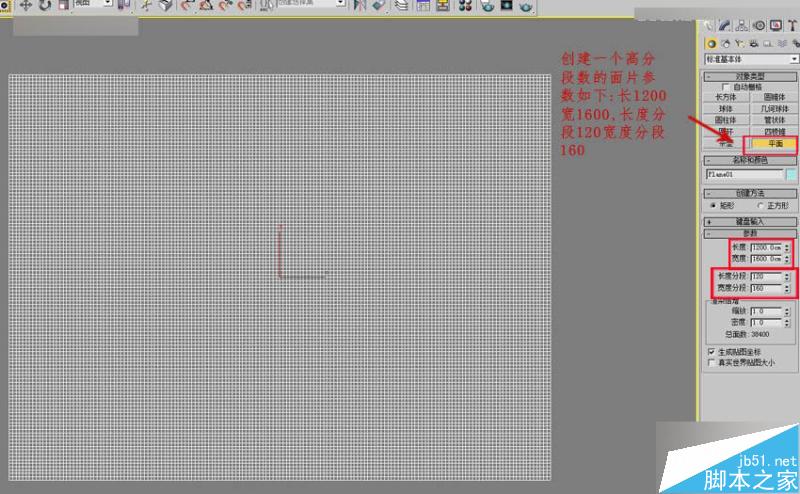Toggle the 3D Snaps icon
Screen dimensions: 800x494
tap(187, 6)
